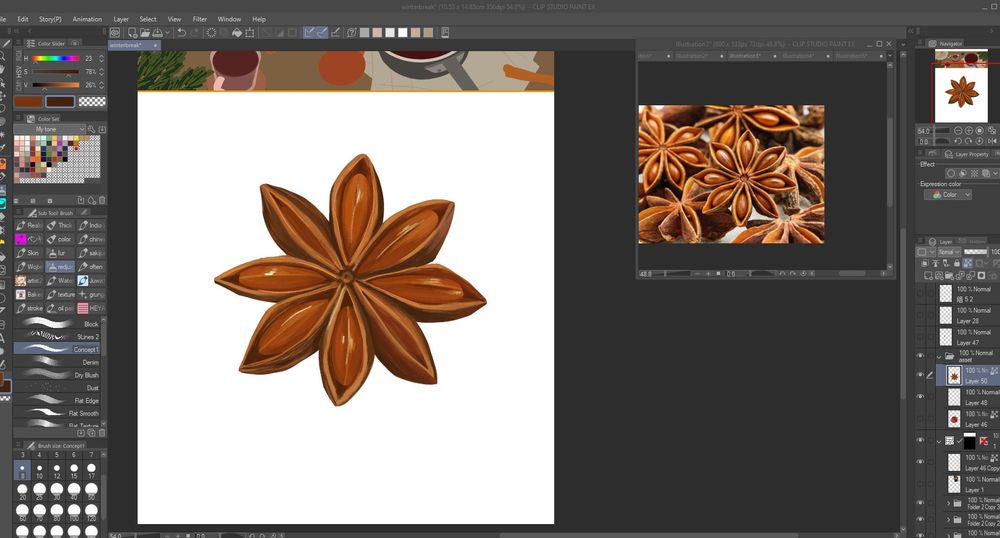This screenshot has height=538, width=1000.
Task: Select the Magnifier zoom tool in the toolbar
Action: click(5, 57)
